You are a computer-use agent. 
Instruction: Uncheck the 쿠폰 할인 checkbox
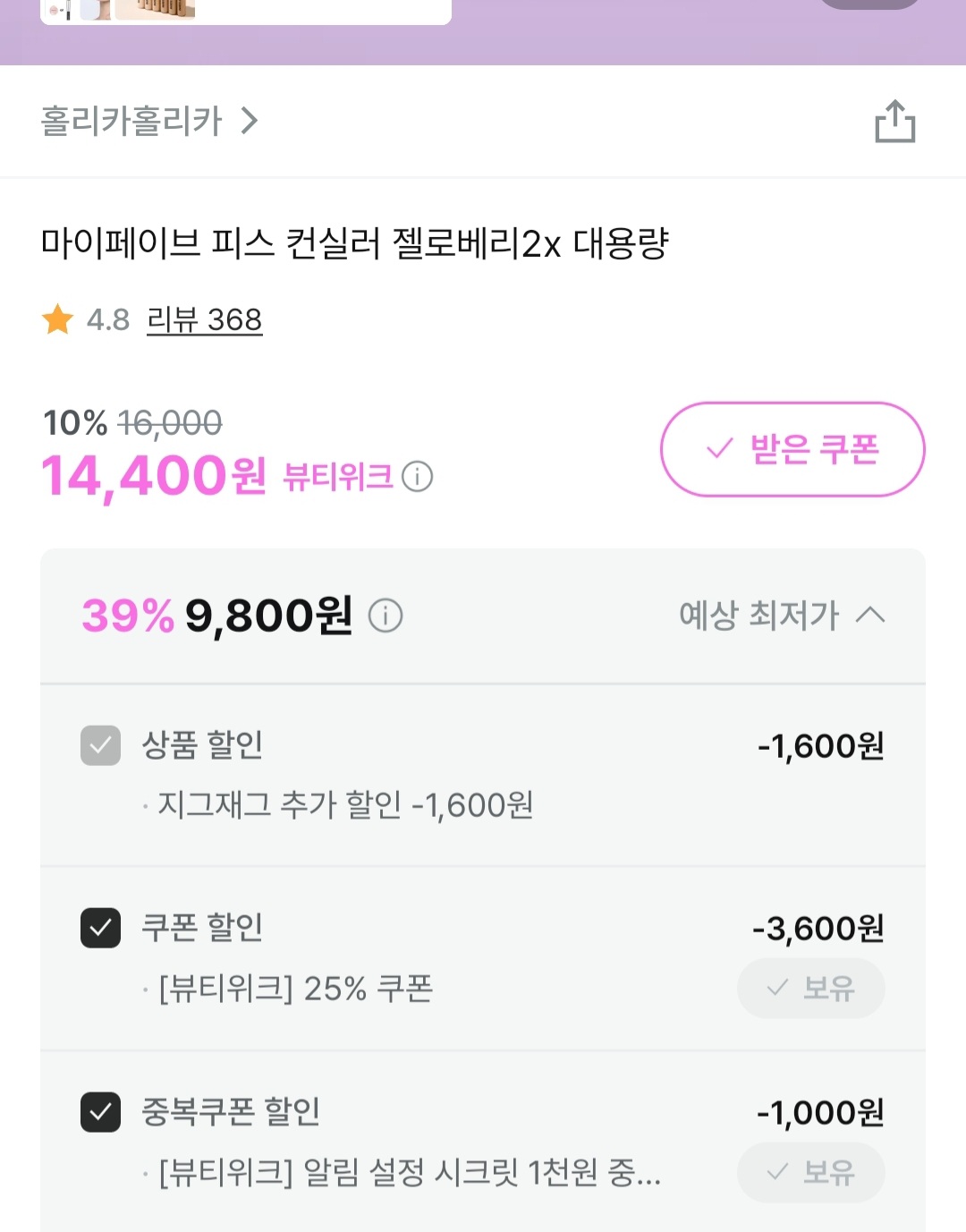(100, 928)
